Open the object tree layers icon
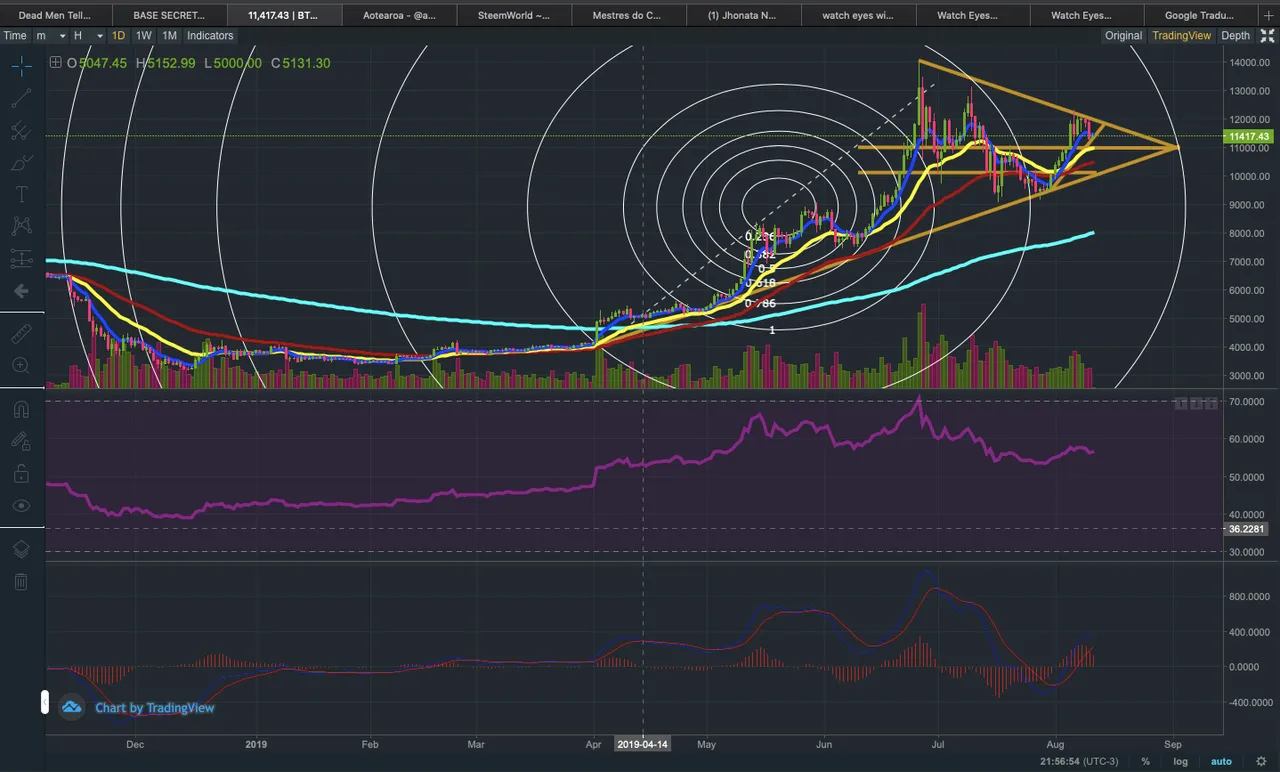Image resolution: width=1280 pixels, height=772 pixels. pos(21,549)
